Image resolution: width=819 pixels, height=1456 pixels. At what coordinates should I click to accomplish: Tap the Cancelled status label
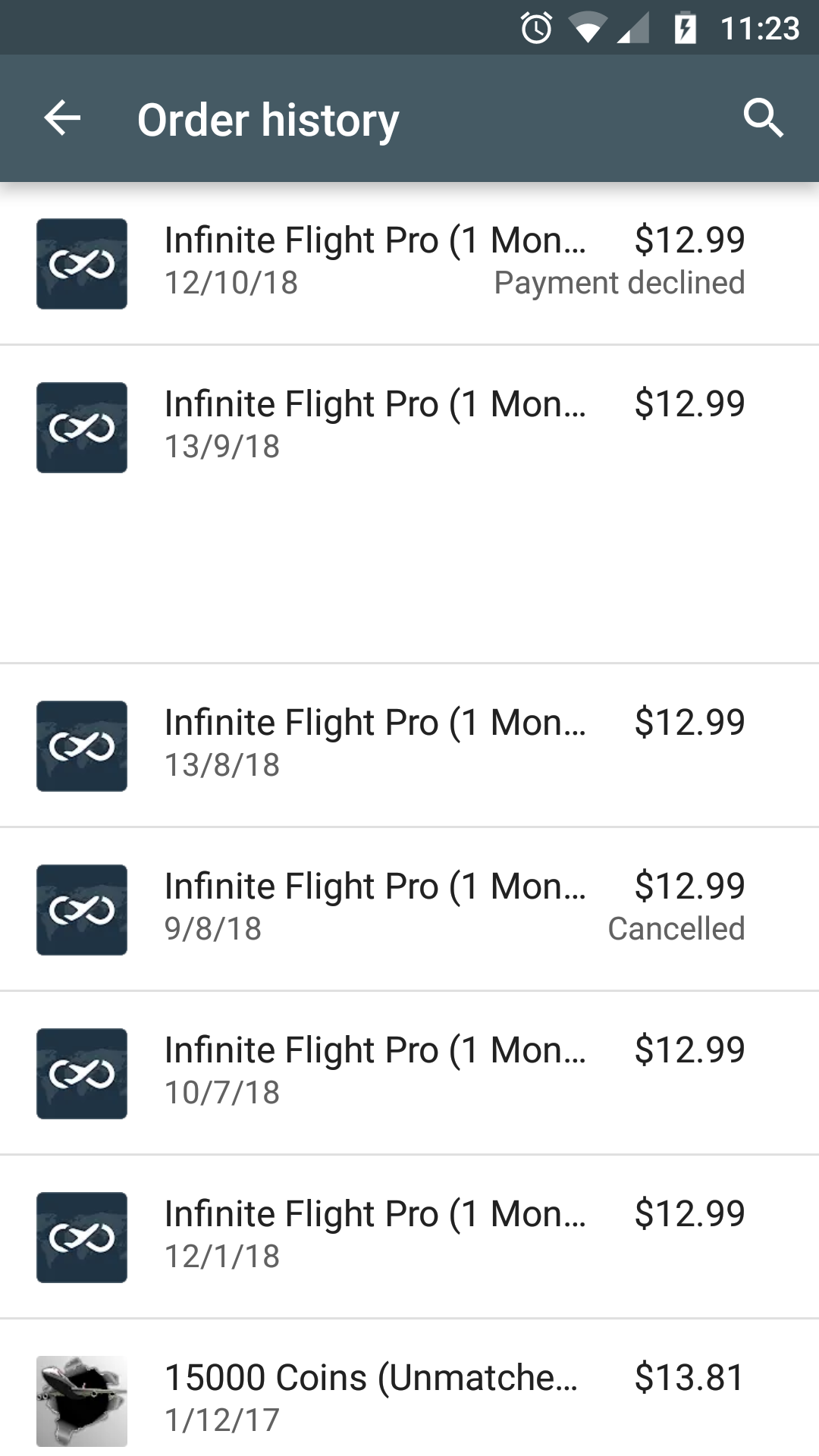coord(676,929)
